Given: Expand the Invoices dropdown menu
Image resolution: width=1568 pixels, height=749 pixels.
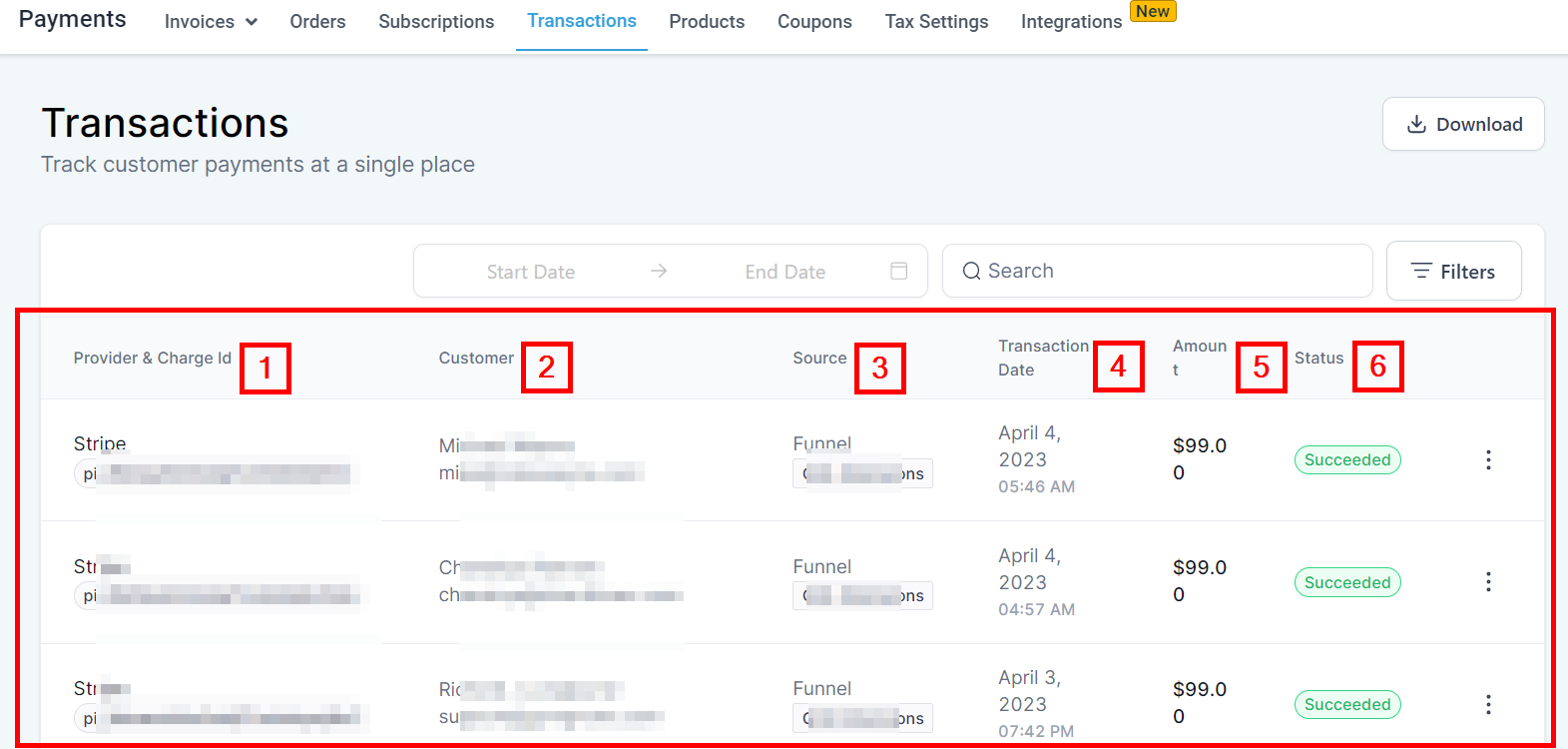Looking at the screenshot, I should 211,22.
